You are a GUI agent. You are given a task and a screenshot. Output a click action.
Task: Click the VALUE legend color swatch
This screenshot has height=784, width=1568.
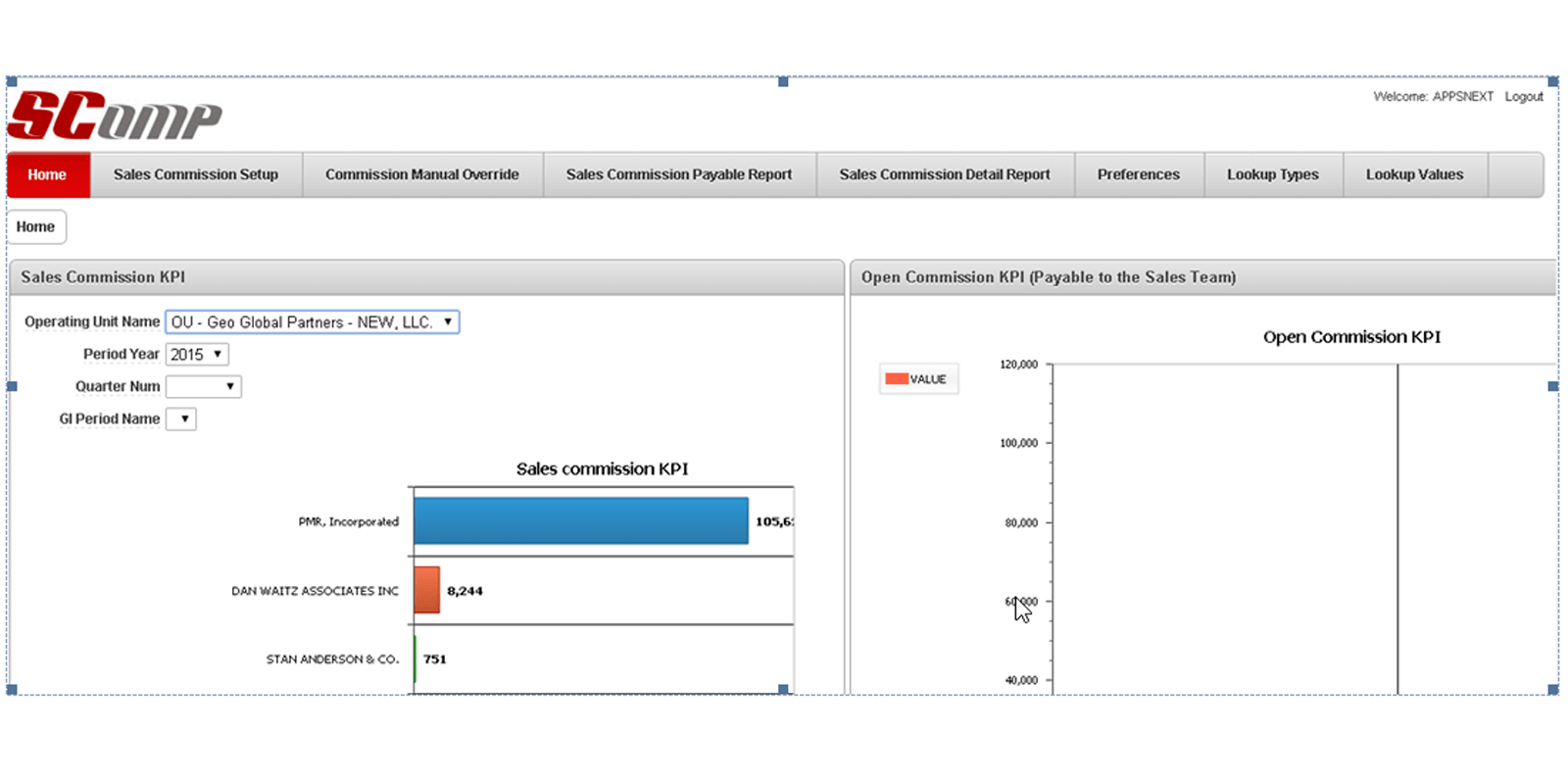tap(897, 378)
